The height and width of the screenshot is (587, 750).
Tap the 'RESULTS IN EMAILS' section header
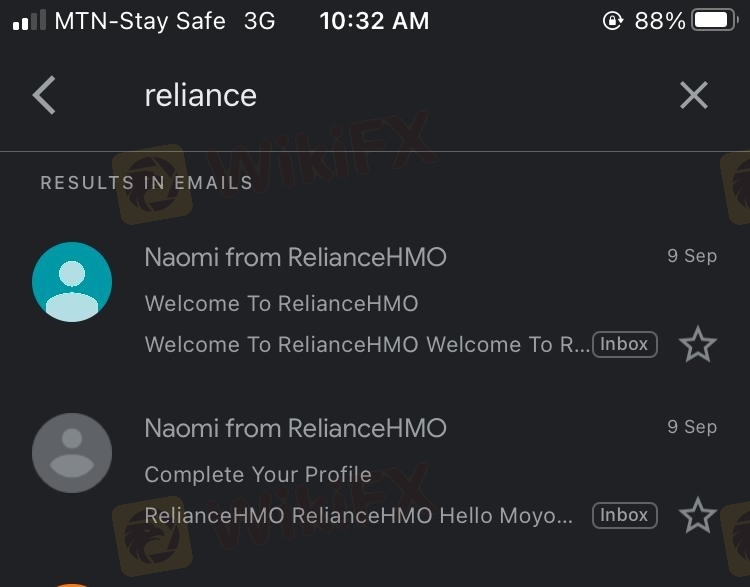click(x=146, y=183)
